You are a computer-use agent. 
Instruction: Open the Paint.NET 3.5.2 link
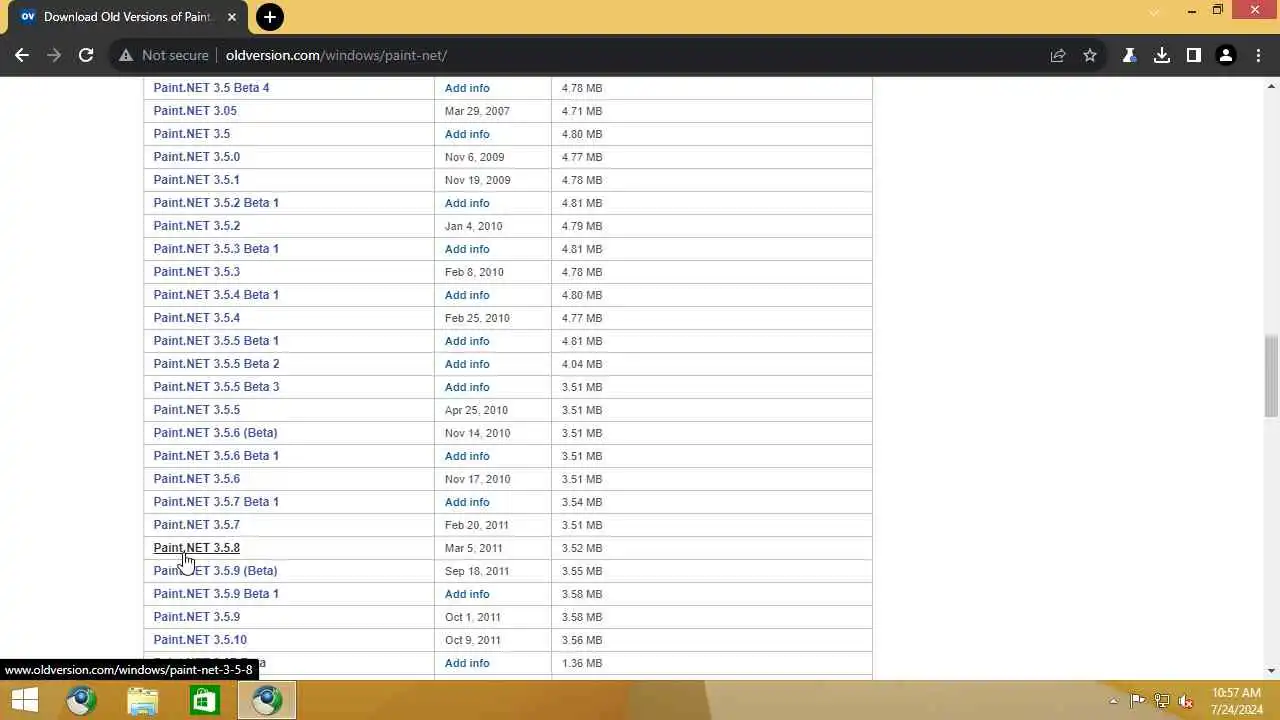[196, 226]
